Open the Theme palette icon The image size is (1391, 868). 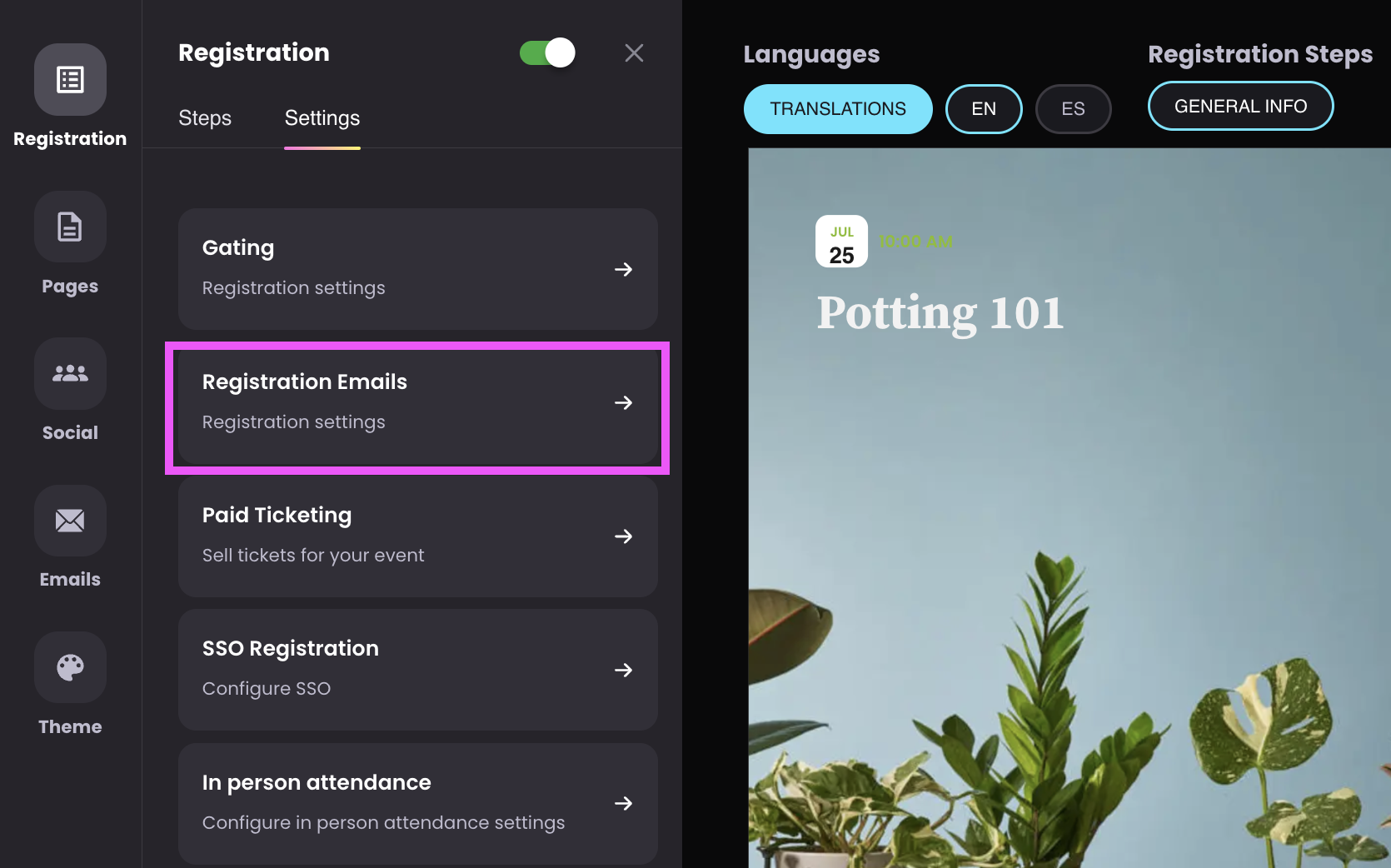(70, 667)
